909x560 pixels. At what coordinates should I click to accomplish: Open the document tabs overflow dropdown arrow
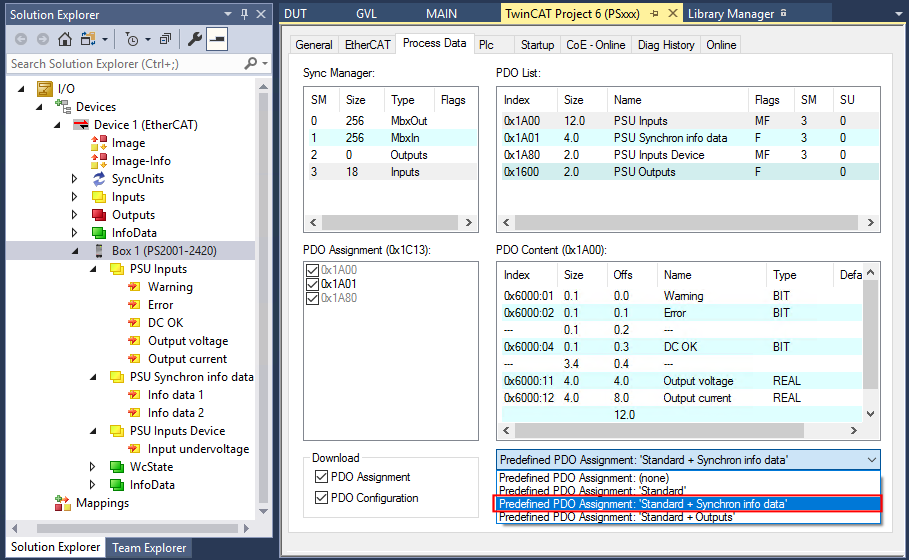[898, 14]
